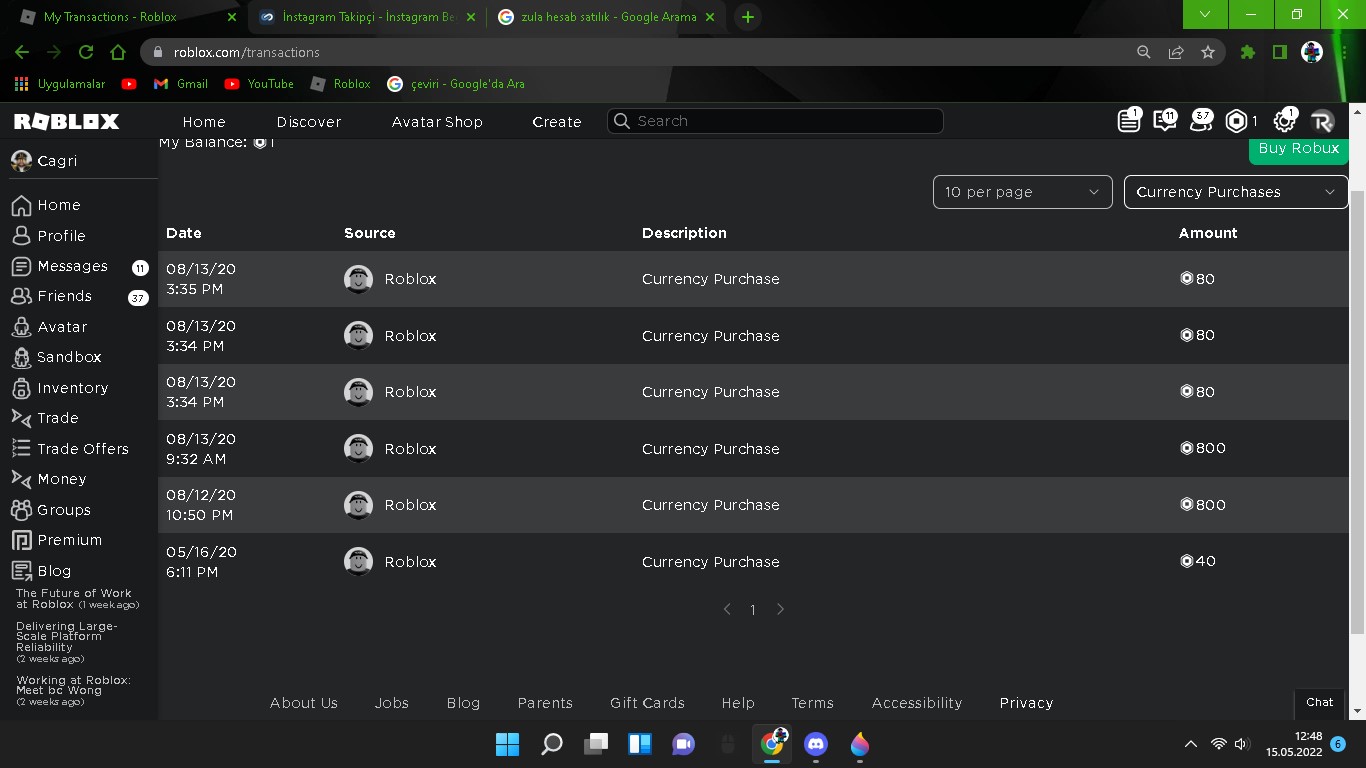Open the Chat button
The width and height of the screenshot is (1366, 768).
tap(1319, 703)
